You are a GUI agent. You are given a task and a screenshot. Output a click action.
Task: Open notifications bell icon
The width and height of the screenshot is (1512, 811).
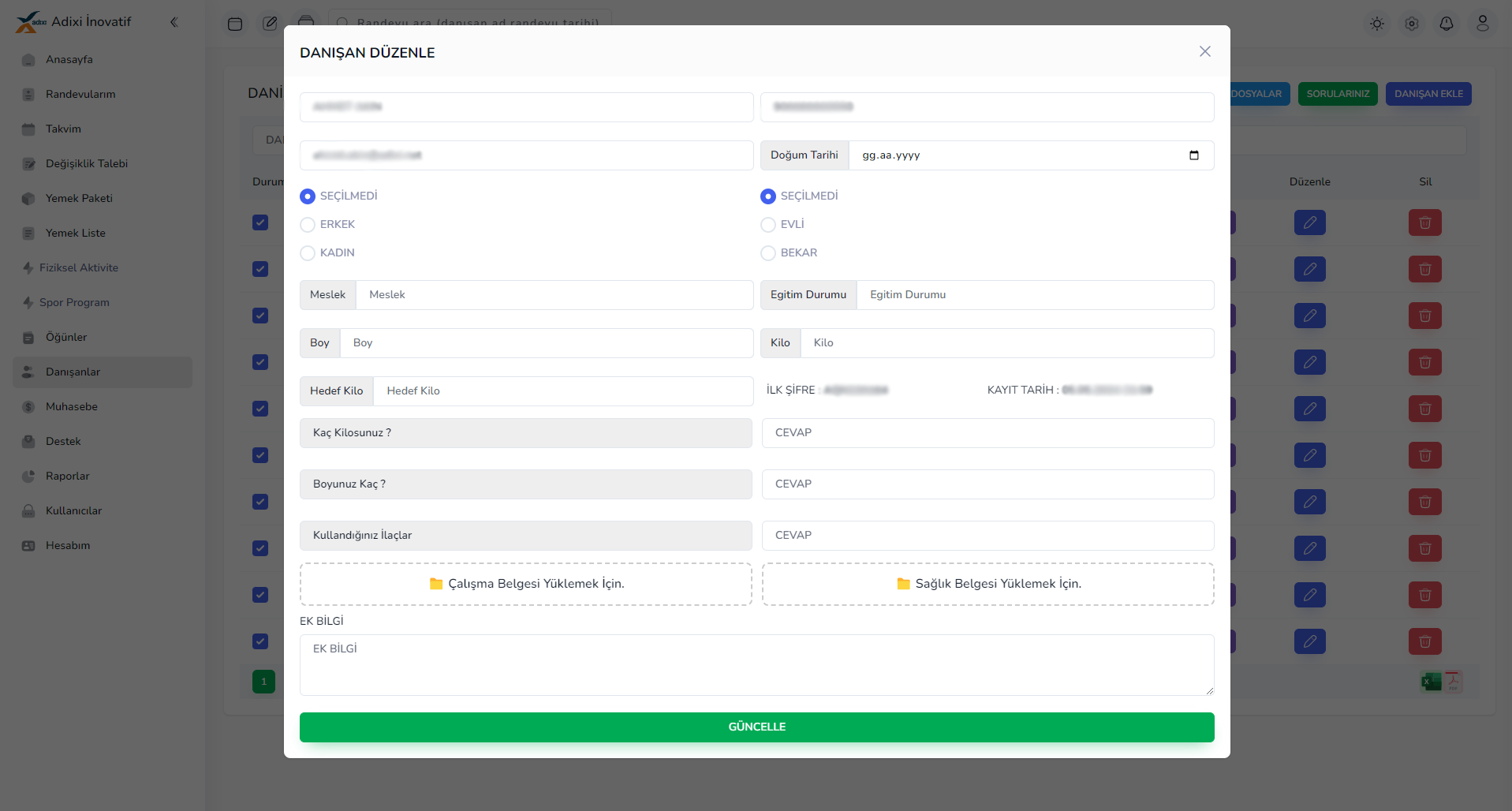[1447, 24]
